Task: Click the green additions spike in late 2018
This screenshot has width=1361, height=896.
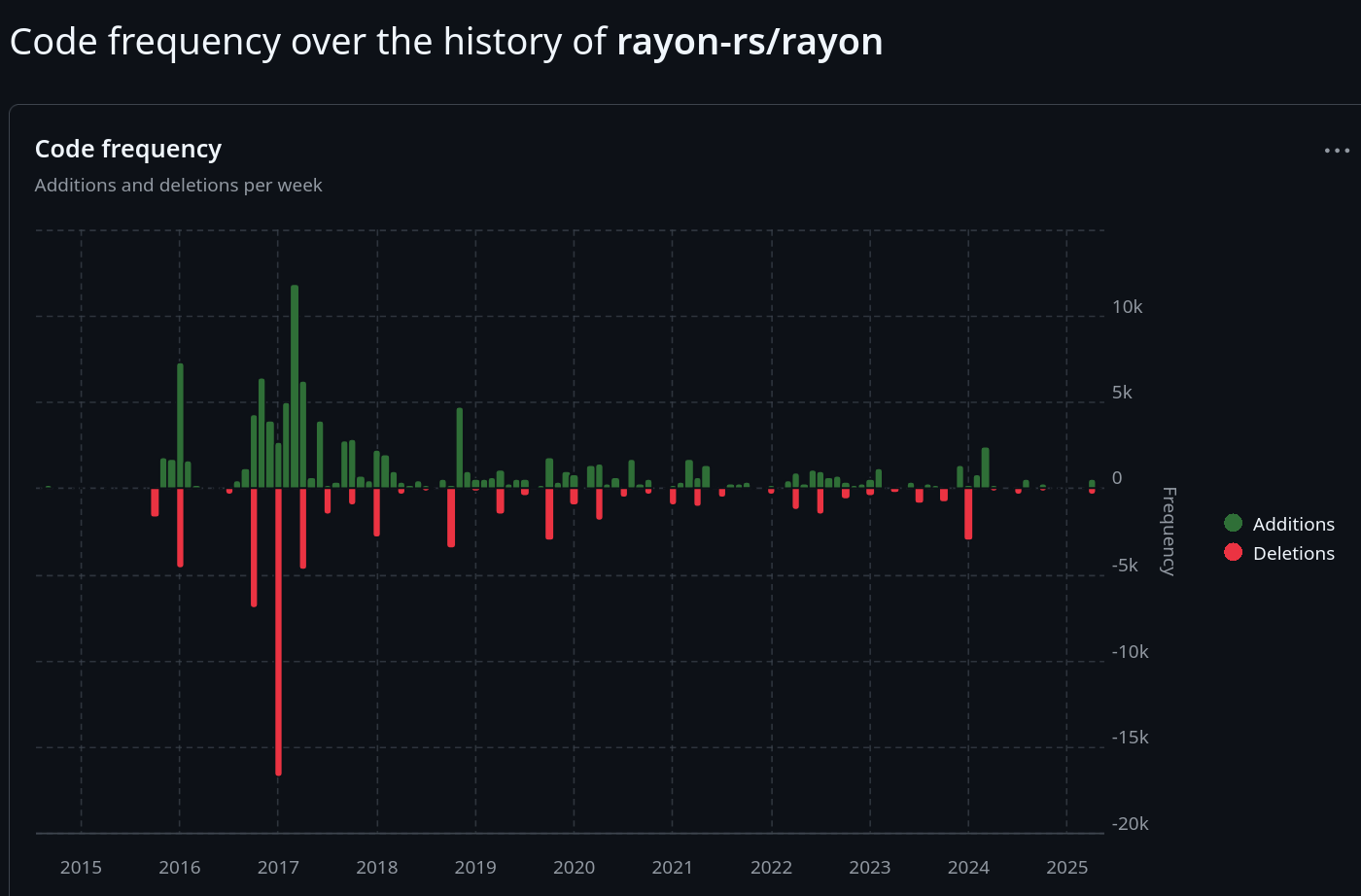Action: (x=460, y=447)
